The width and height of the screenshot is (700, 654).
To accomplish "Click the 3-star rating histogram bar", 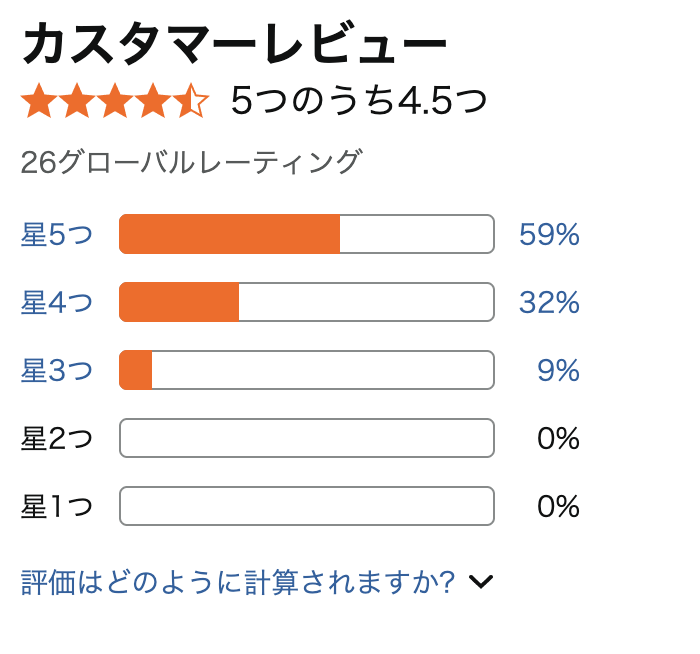I will 306,371.
